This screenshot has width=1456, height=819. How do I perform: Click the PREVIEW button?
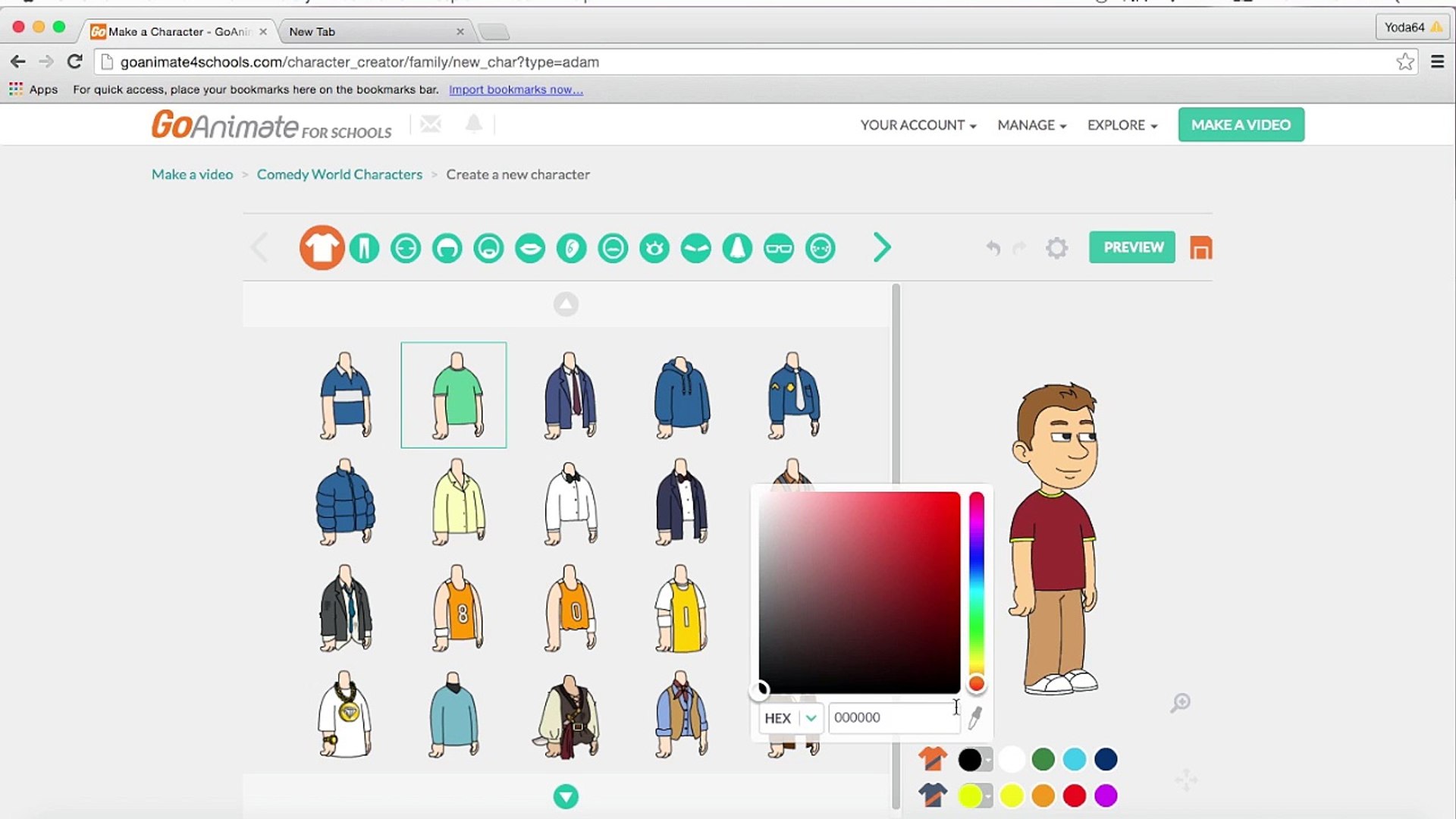point(1131,247)
